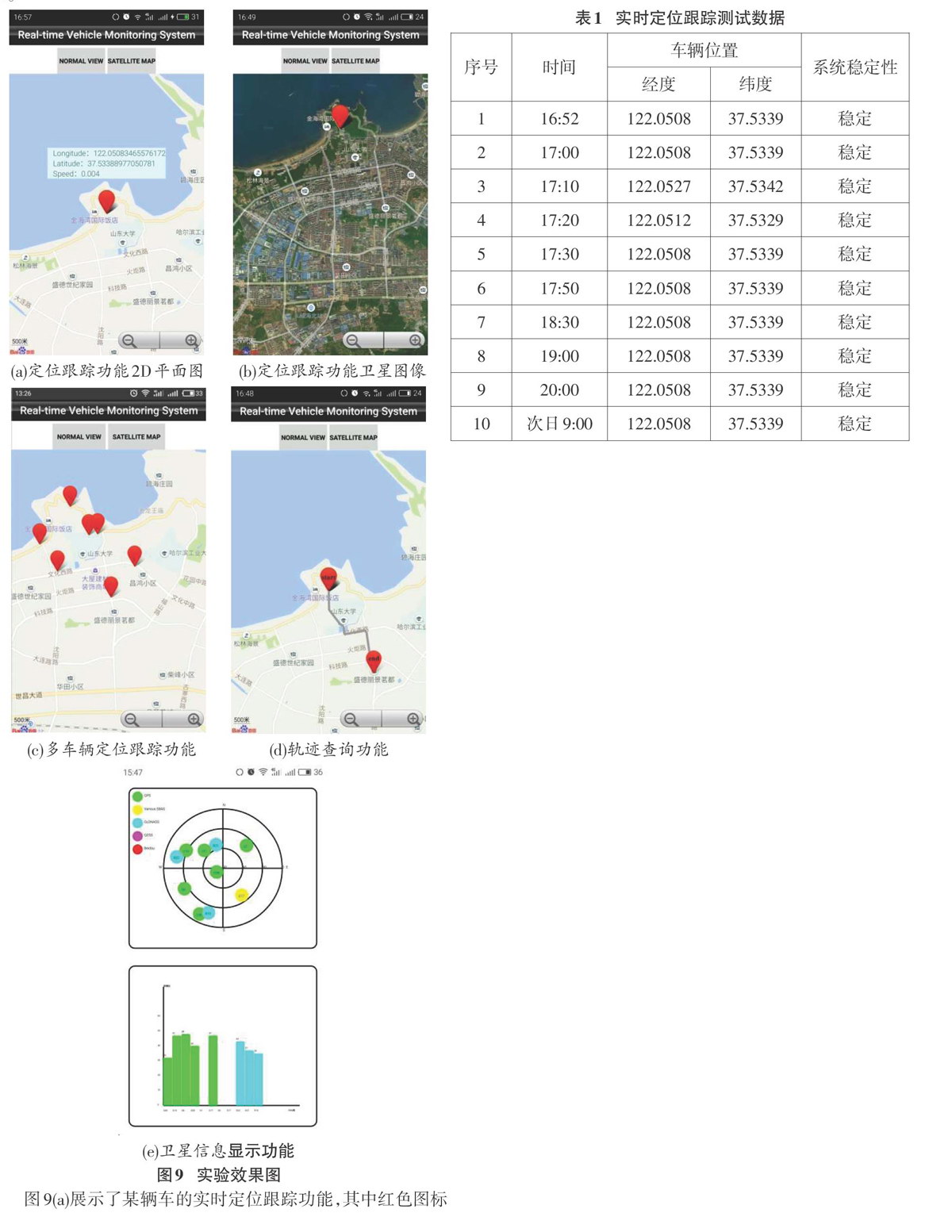Click longitude cell 122.0512
Viewport: 952px width, 1232px height.
pyautogui.click(x=658, y=221)
